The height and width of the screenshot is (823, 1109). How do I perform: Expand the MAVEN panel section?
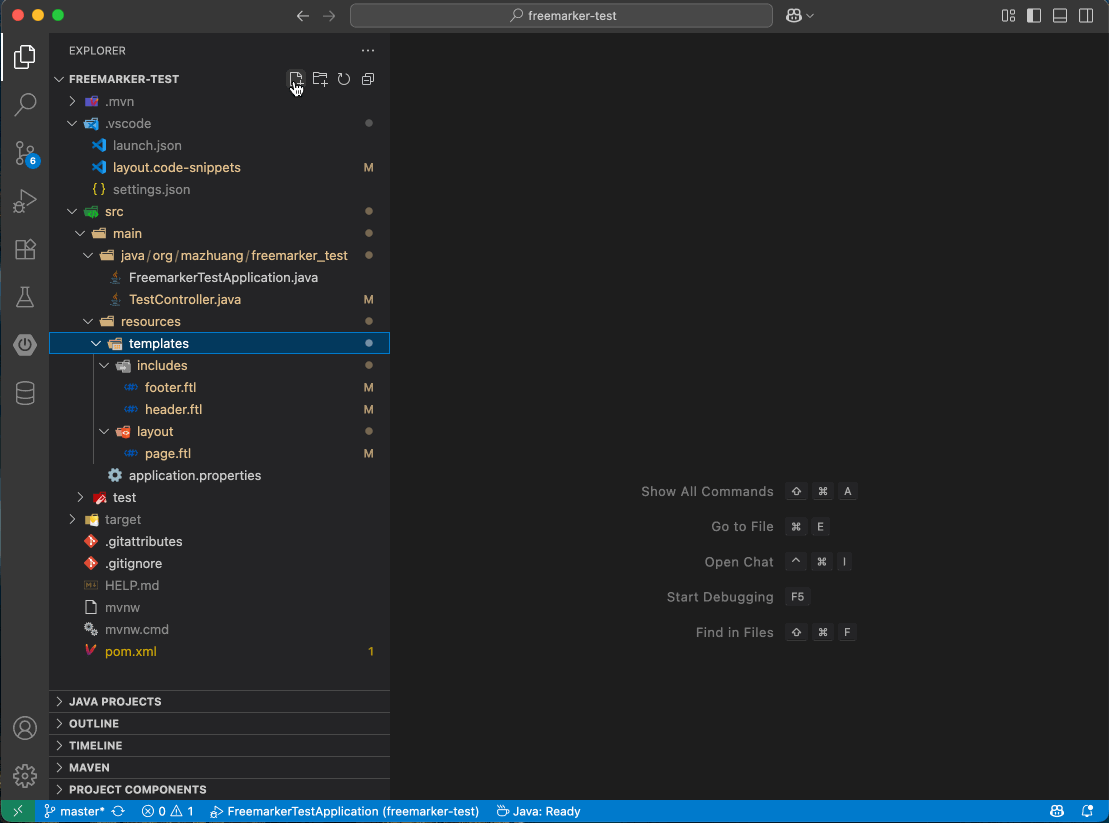click(89, 767)
